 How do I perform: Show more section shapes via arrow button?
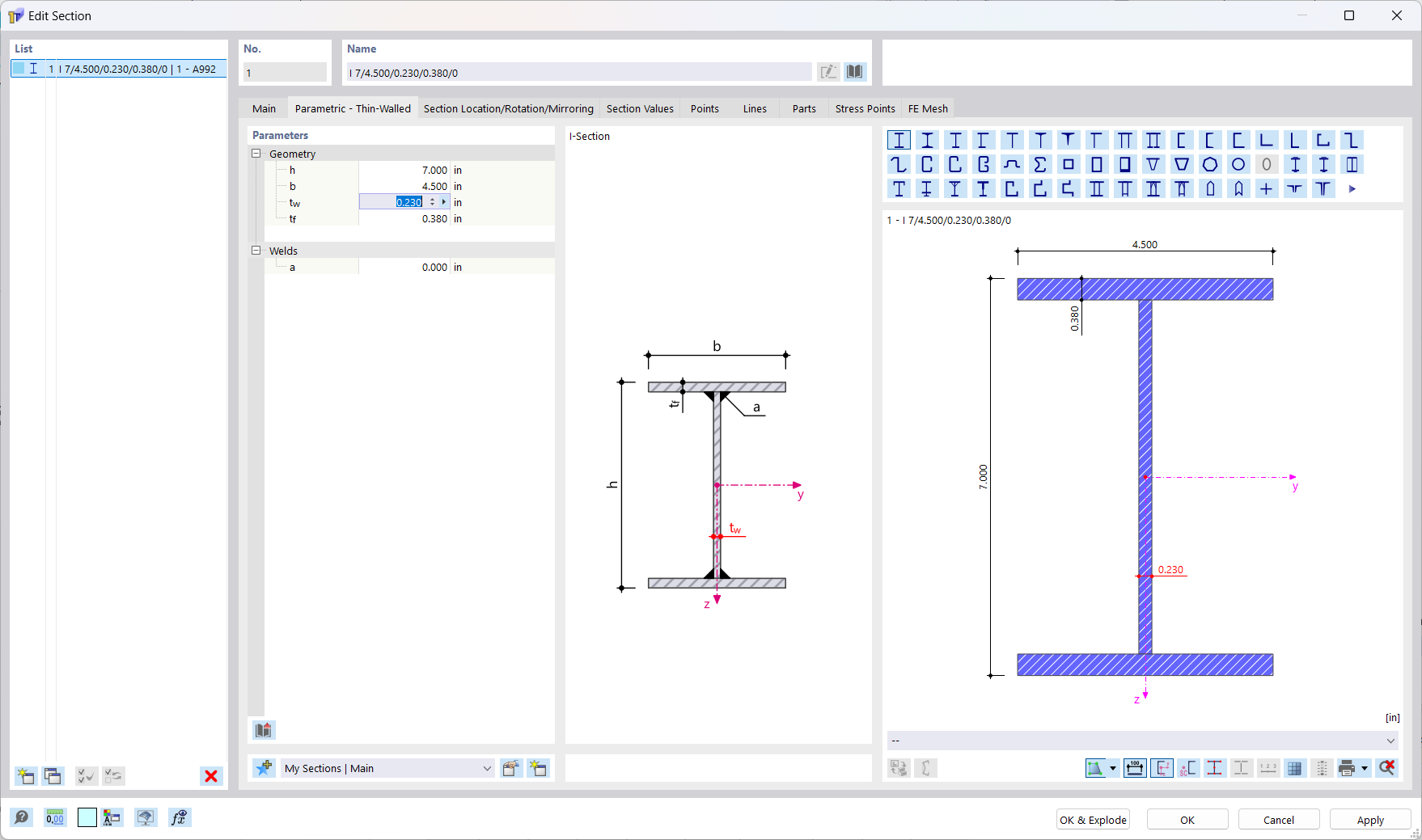point(1352,188)
